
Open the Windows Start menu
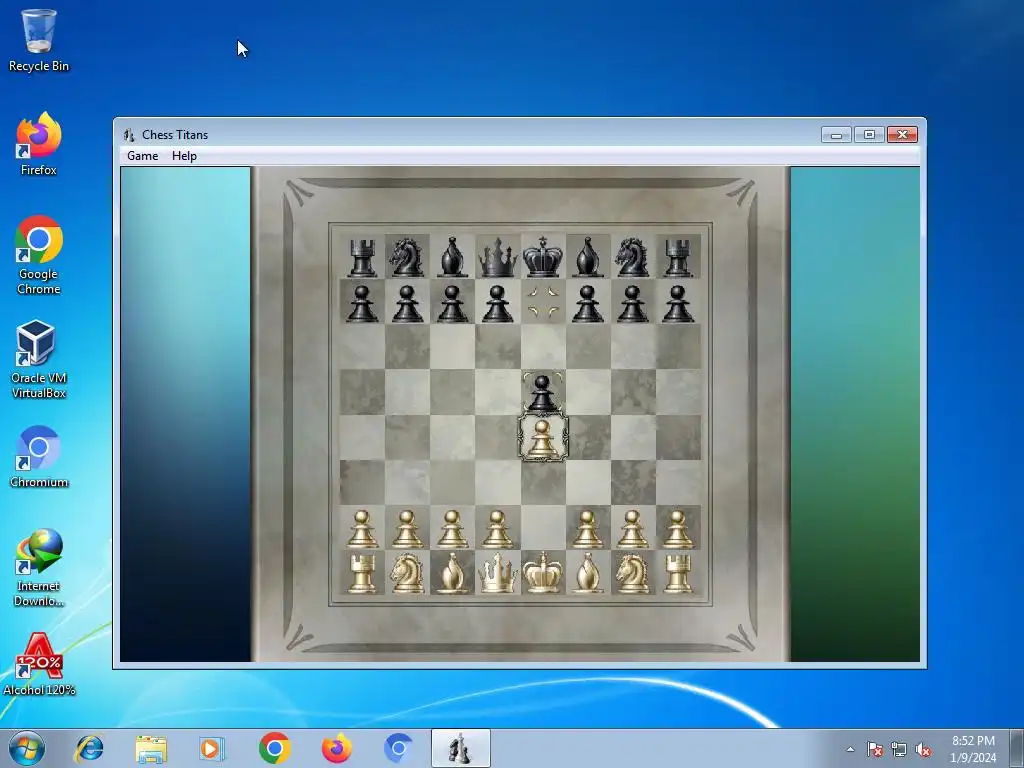click(x=27, y=748)
